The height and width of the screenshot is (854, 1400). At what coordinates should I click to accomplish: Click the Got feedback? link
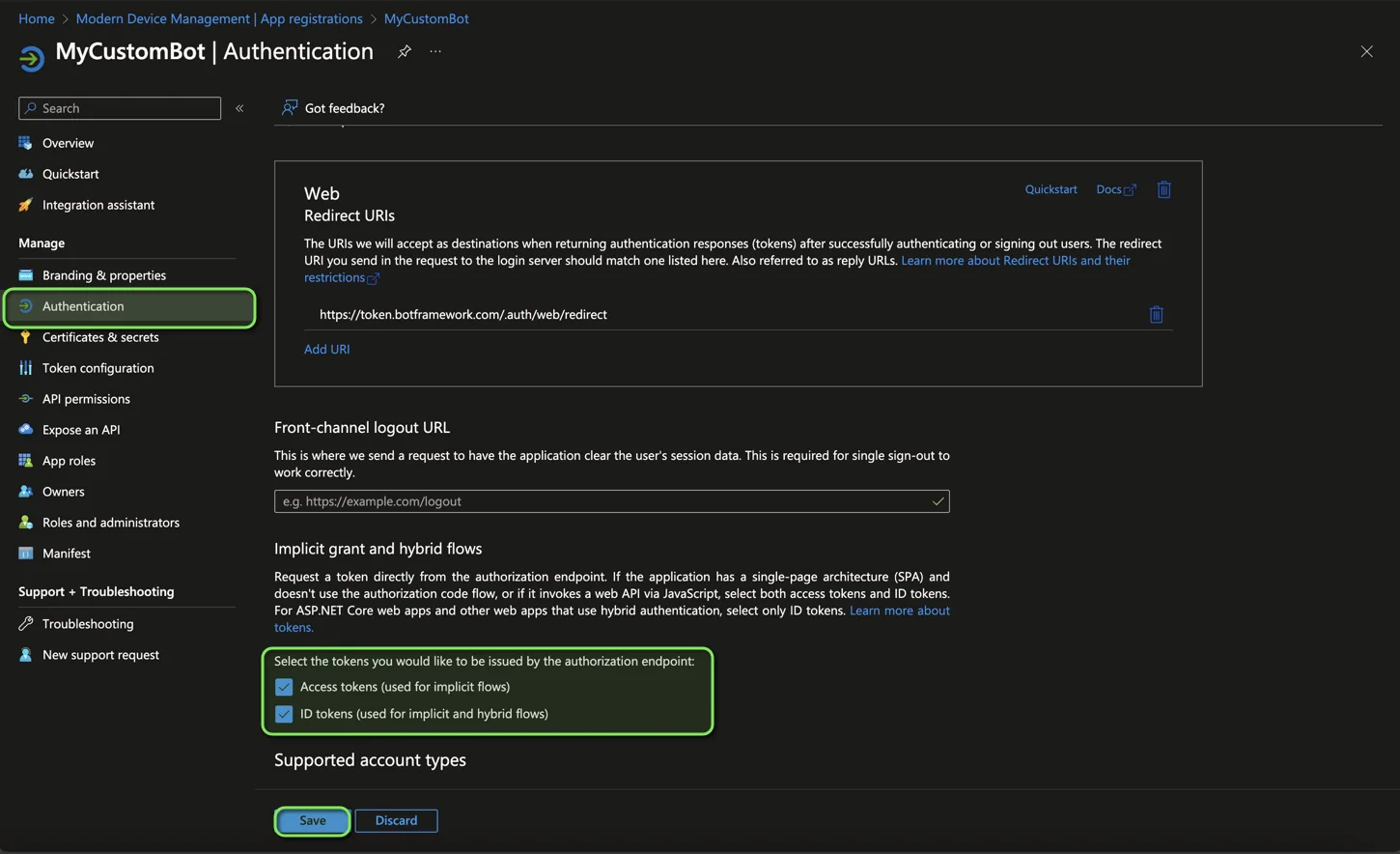(x=345, y=108)
